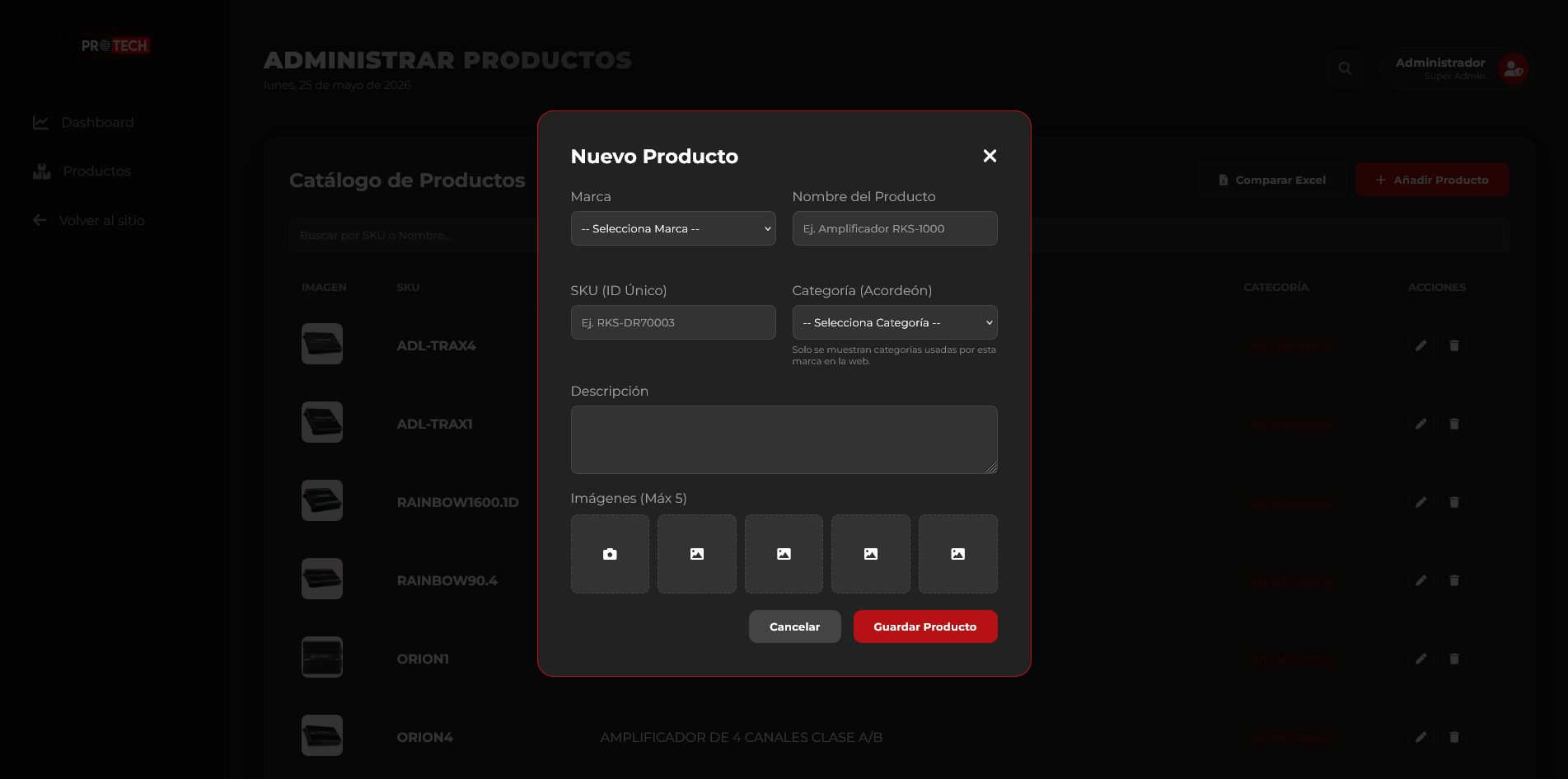This screenshot has height=779, width=1568.
Task: Click the IMAGEN column header
Action: click(x=324, y=287)
